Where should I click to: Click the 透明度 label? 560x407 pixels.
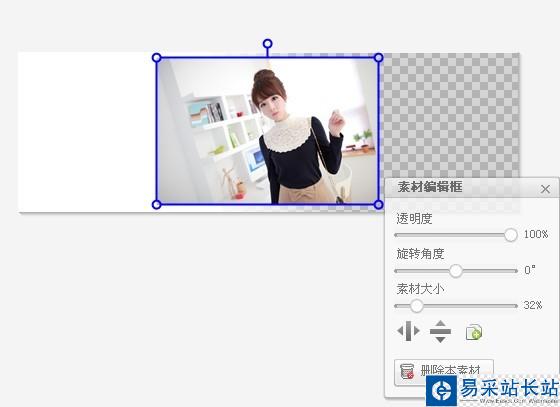point(414,218)
